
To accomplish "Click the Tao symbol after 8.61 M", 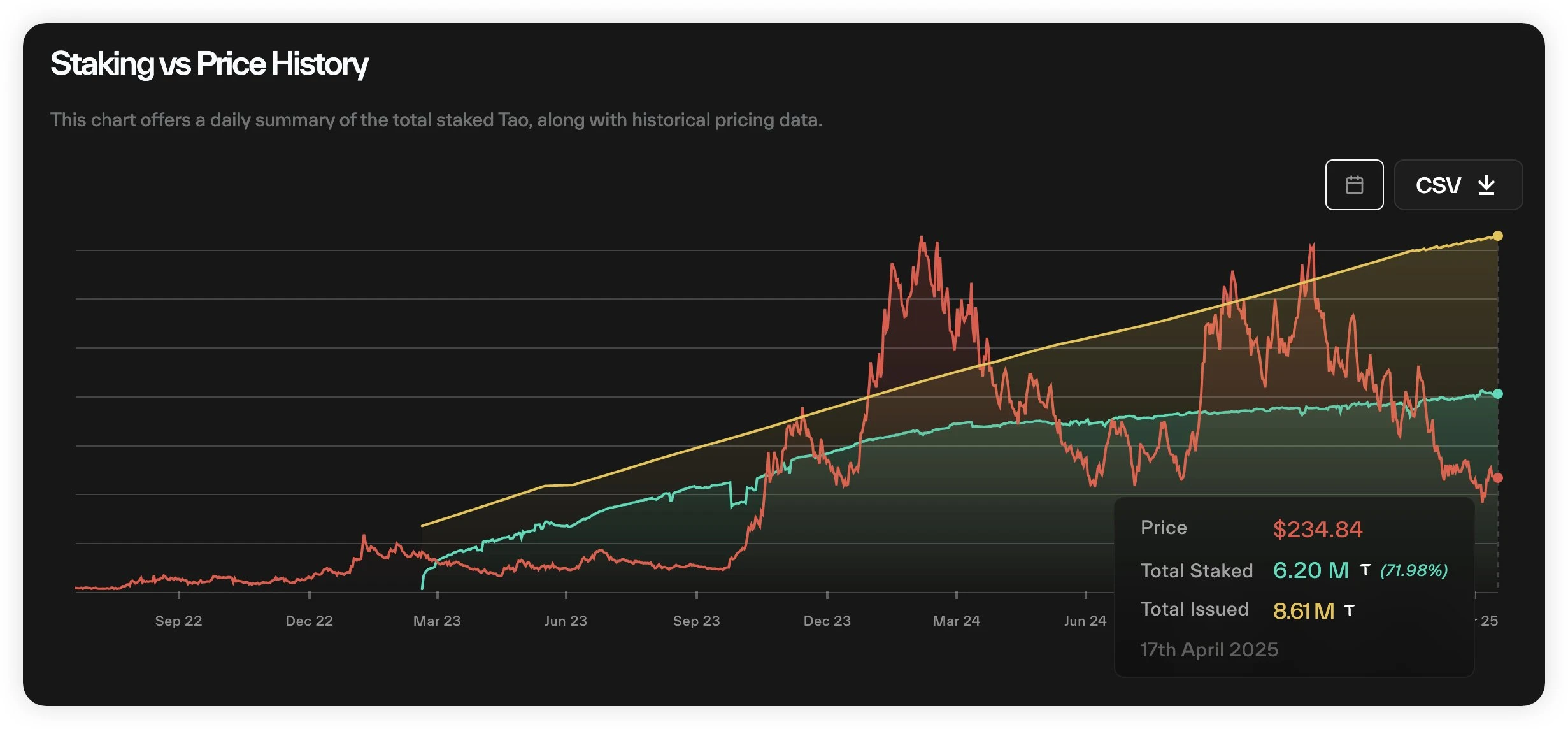I will pyautogui.click(x=1349, y=610).
